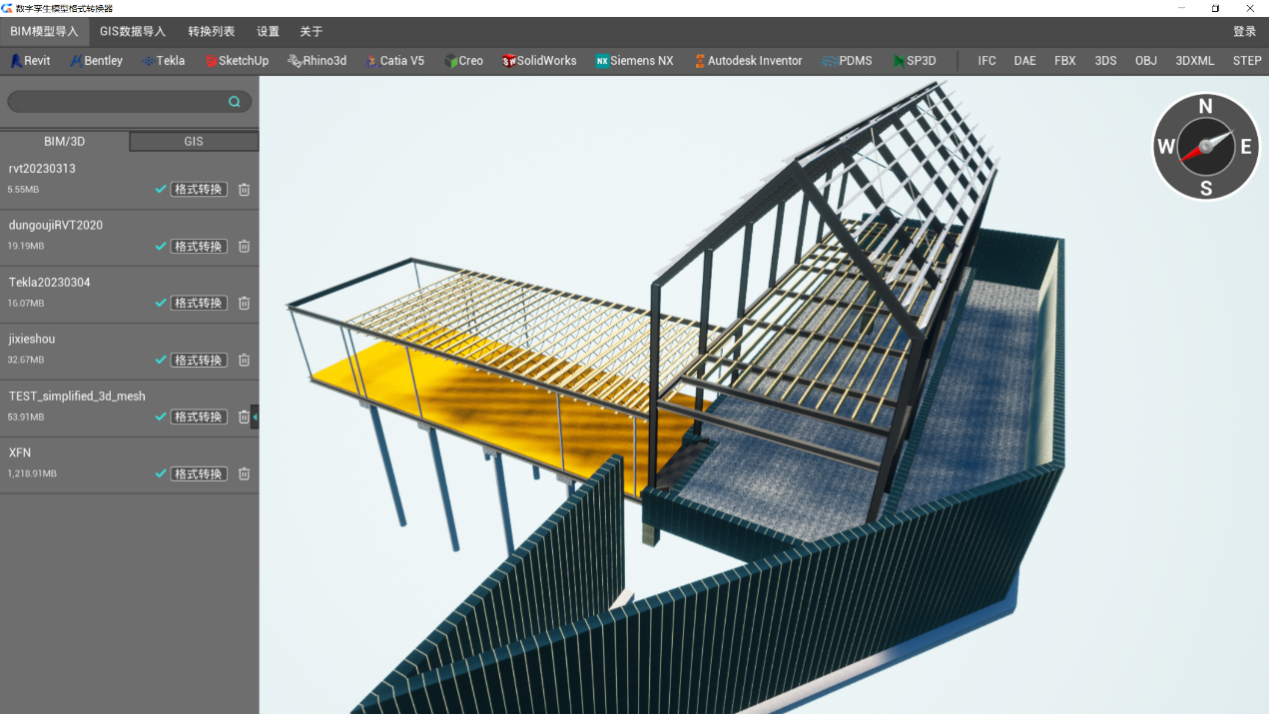Choose the SolidWorks format icon

click(510, 60)
